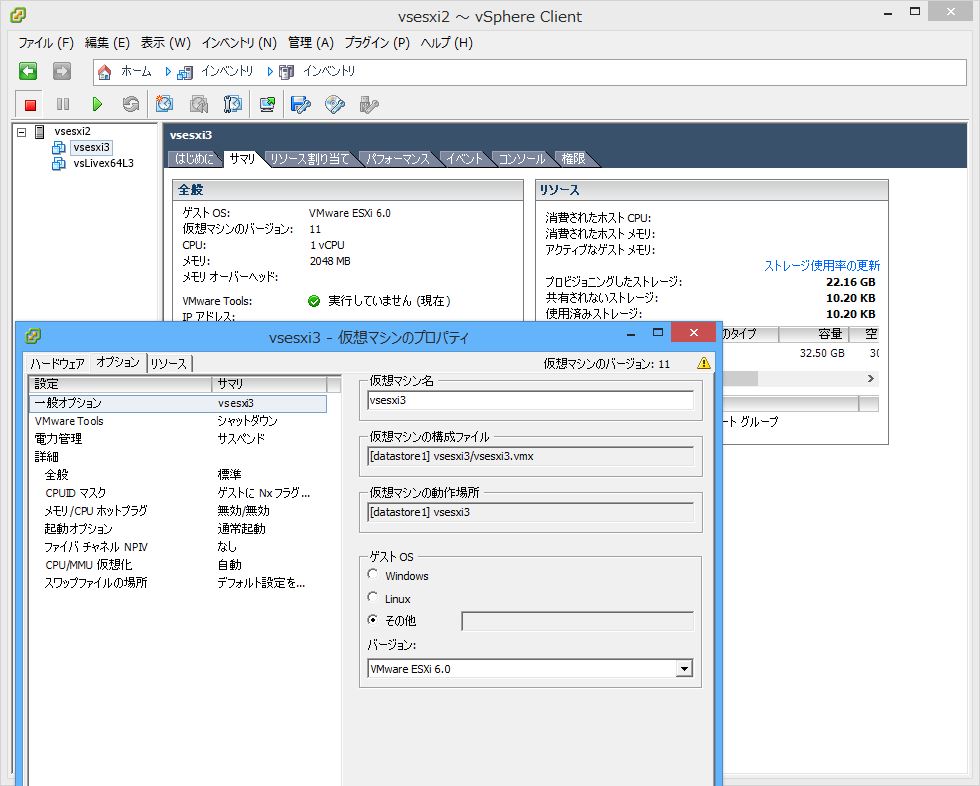Image resolution: width=980 pixels, height=786 pixels.
Task: Click the grey Forward navigation arrow
Action: pos(62,71)
